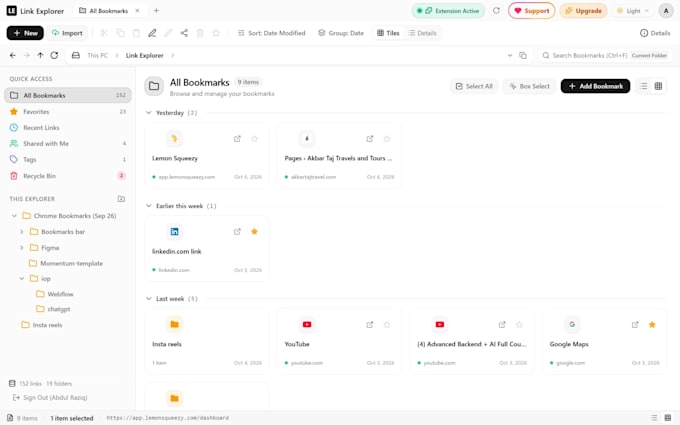680x425 pixels.
Task: Open Advanced Backend bookmark externally
Action: (x=502, y=324)
